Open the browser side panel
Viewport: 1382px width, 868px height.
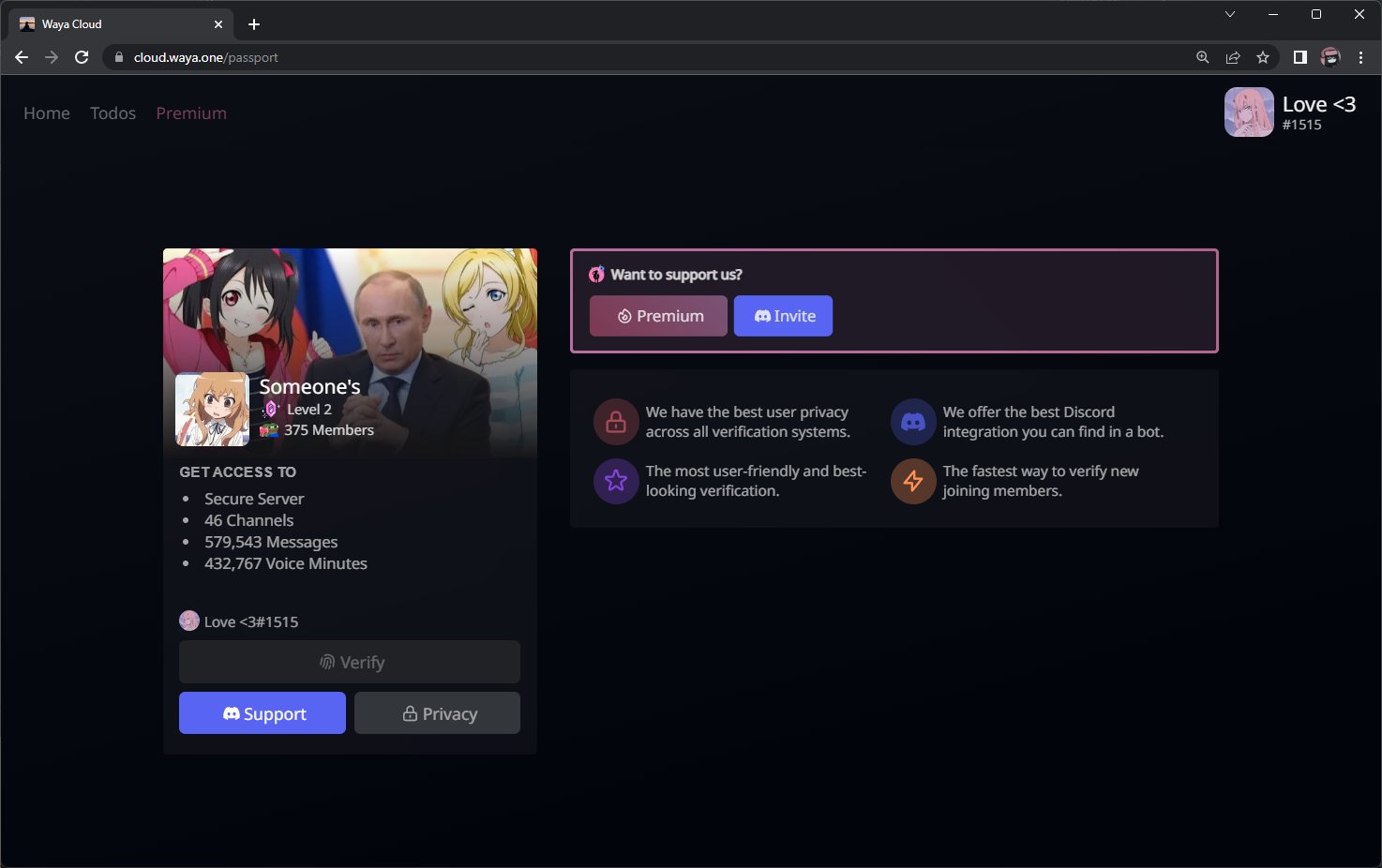(1299, 57)
